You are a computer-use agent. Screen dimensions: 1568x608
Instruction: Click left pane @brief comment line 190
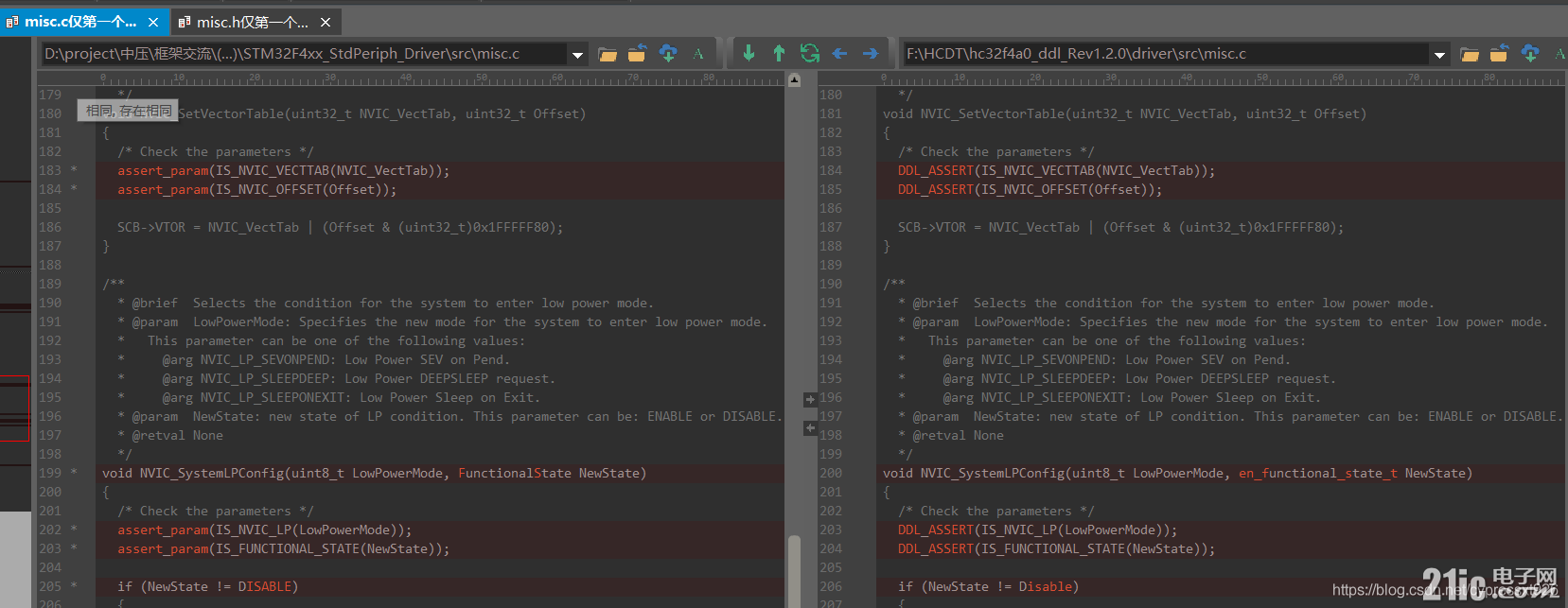pyautogui.click(x=386, y=303)
